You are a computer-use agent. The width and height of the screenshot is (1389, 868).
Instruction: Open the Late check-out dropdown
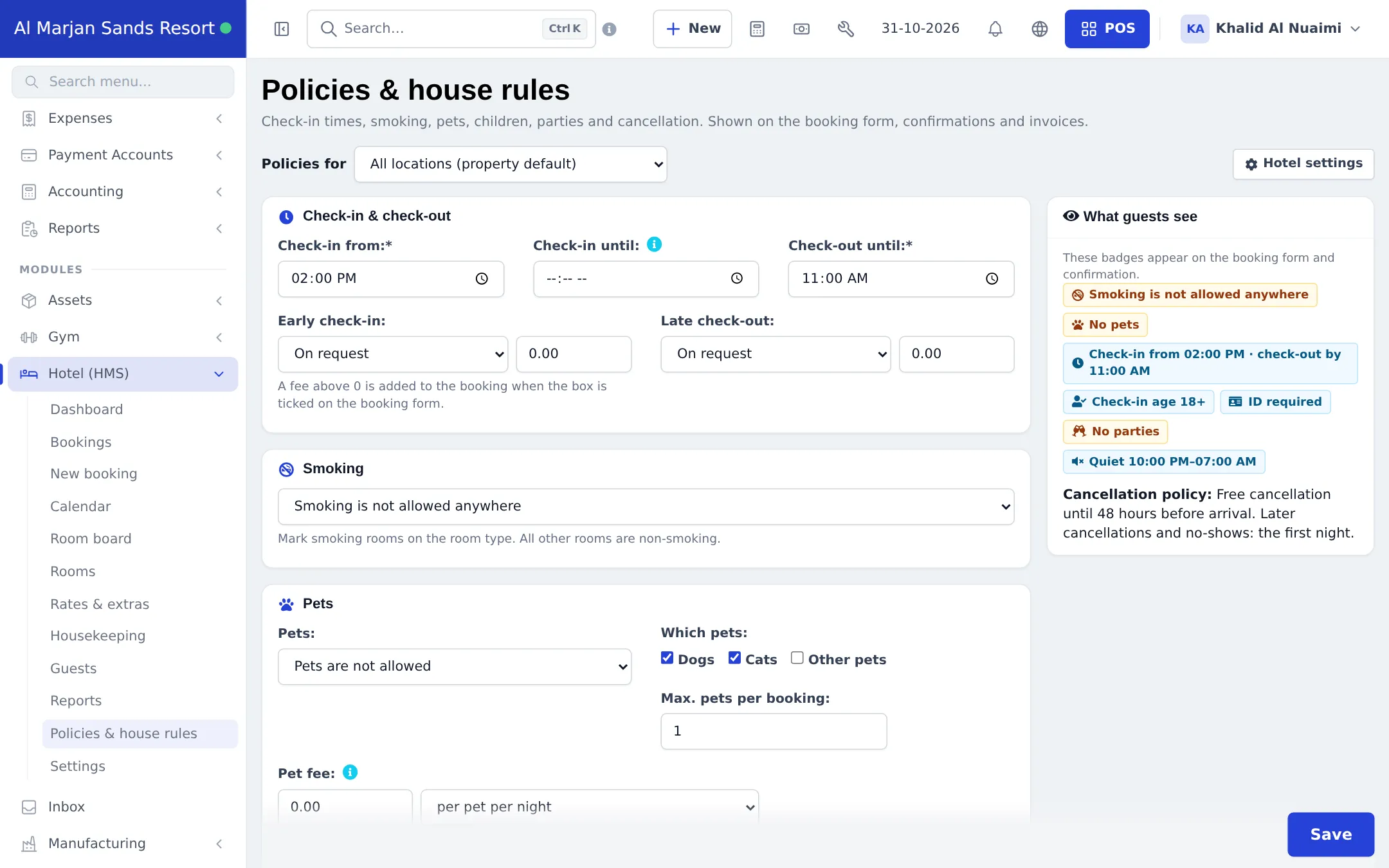[x=776, y=354]
